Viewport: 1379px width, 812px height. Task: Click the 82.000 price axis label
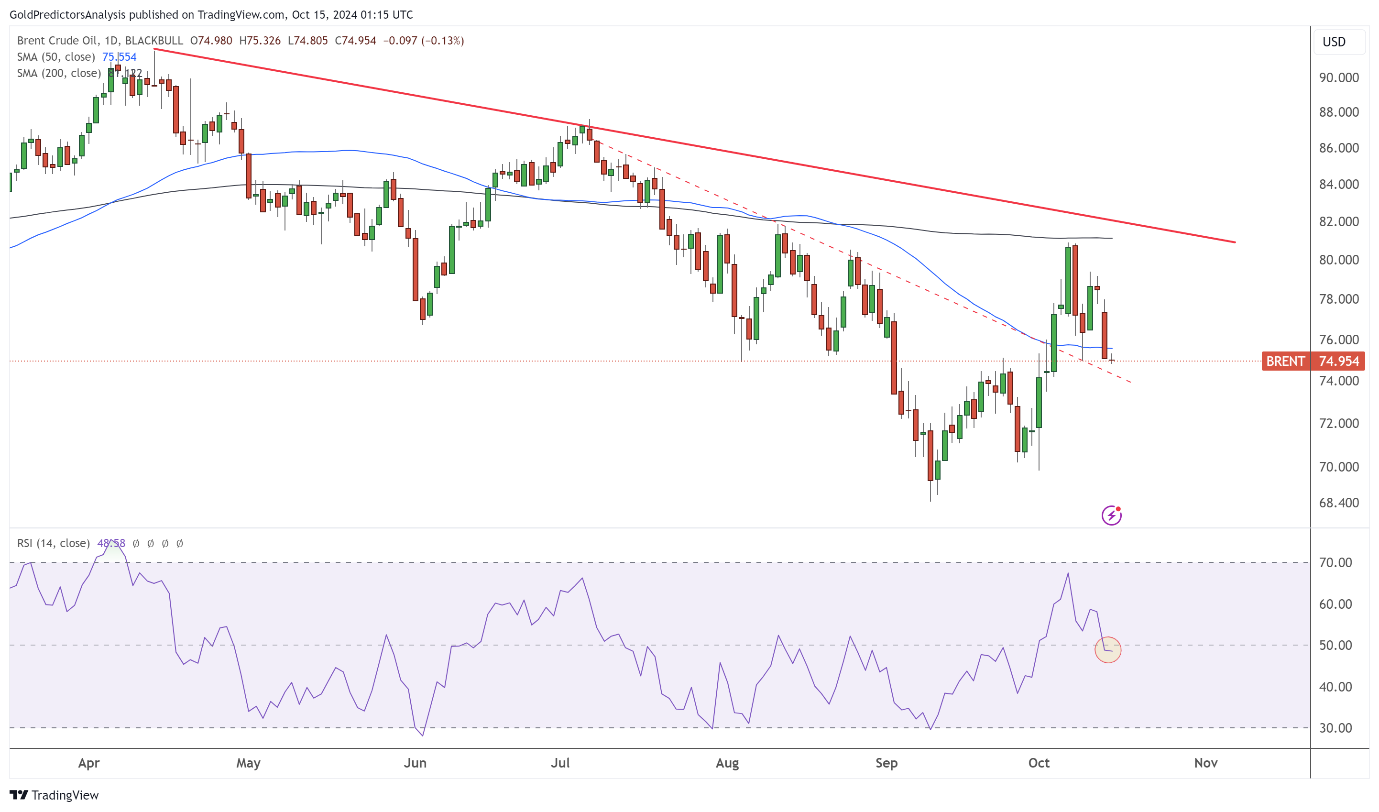click(x=1338, y=222)
